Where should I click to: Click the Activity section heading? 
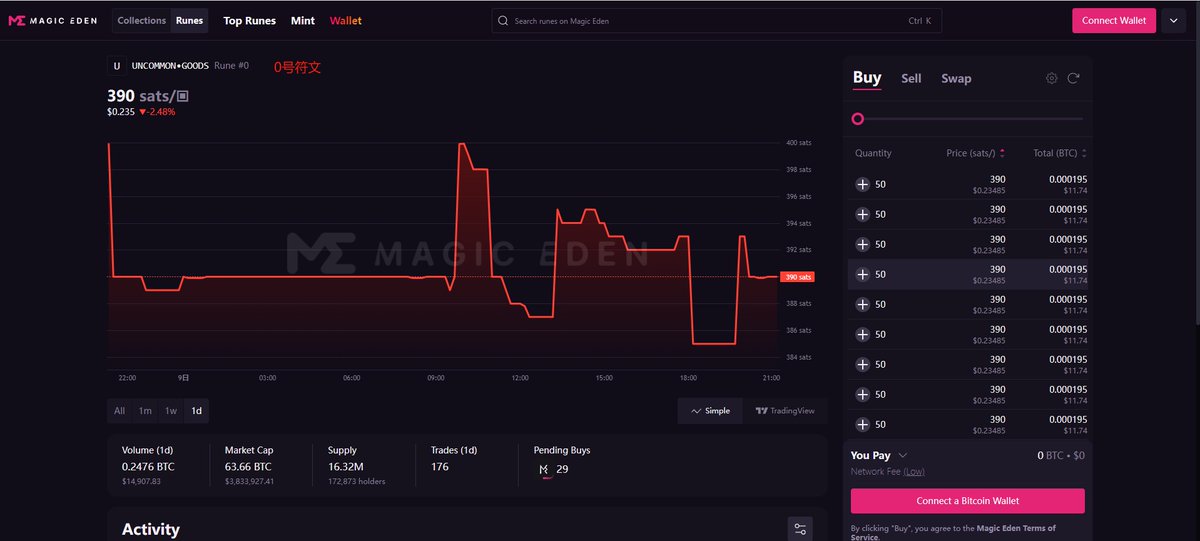tap(151, 530)
